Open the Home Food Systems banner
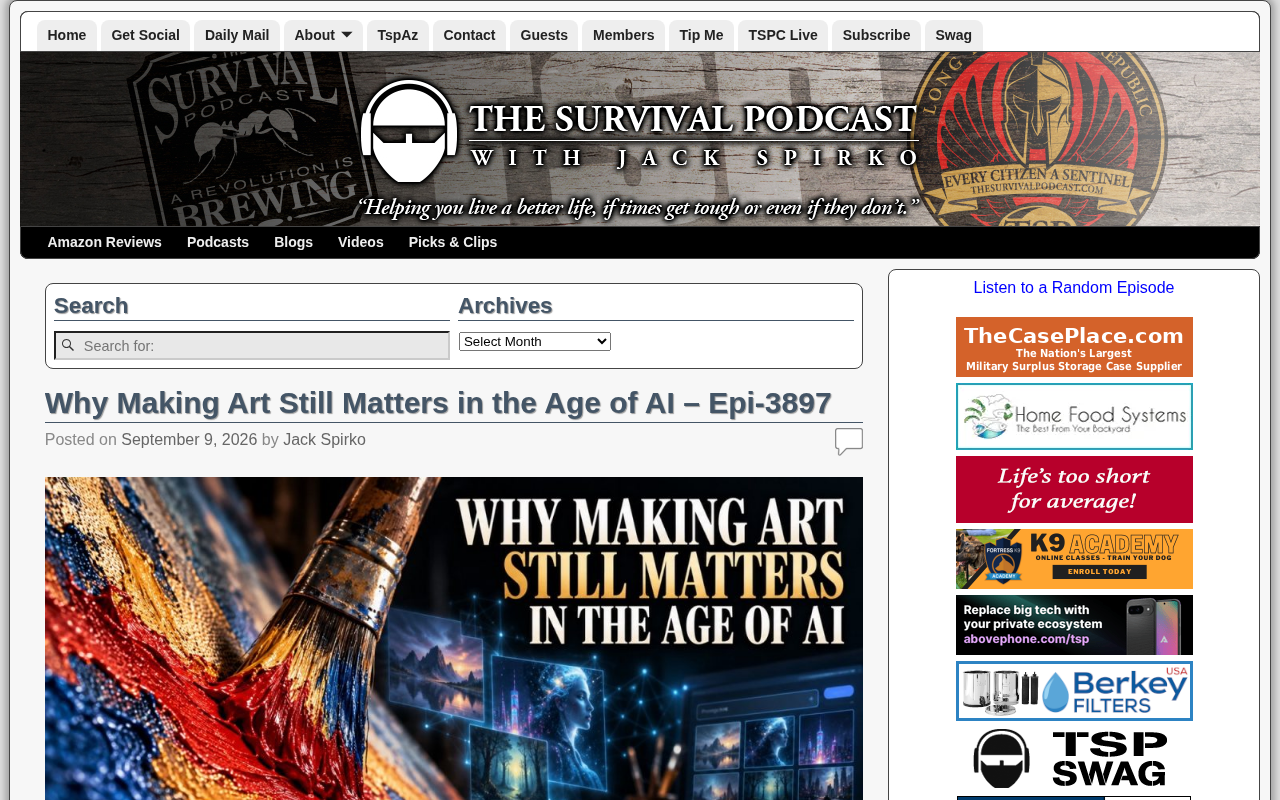The image size is (1280, 800). [x=1074, y=416]
